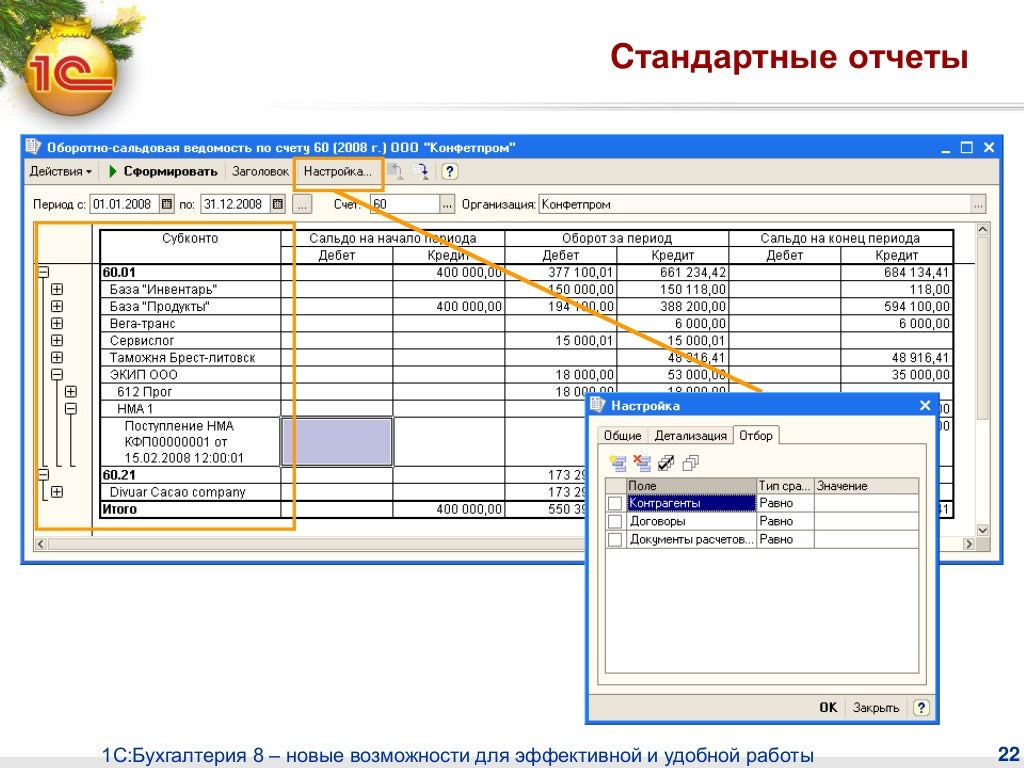Screen dimensions: 1024x768
Task: Click the vertical scrollbar down arrow of report
Action: click(x=982, y=530)
